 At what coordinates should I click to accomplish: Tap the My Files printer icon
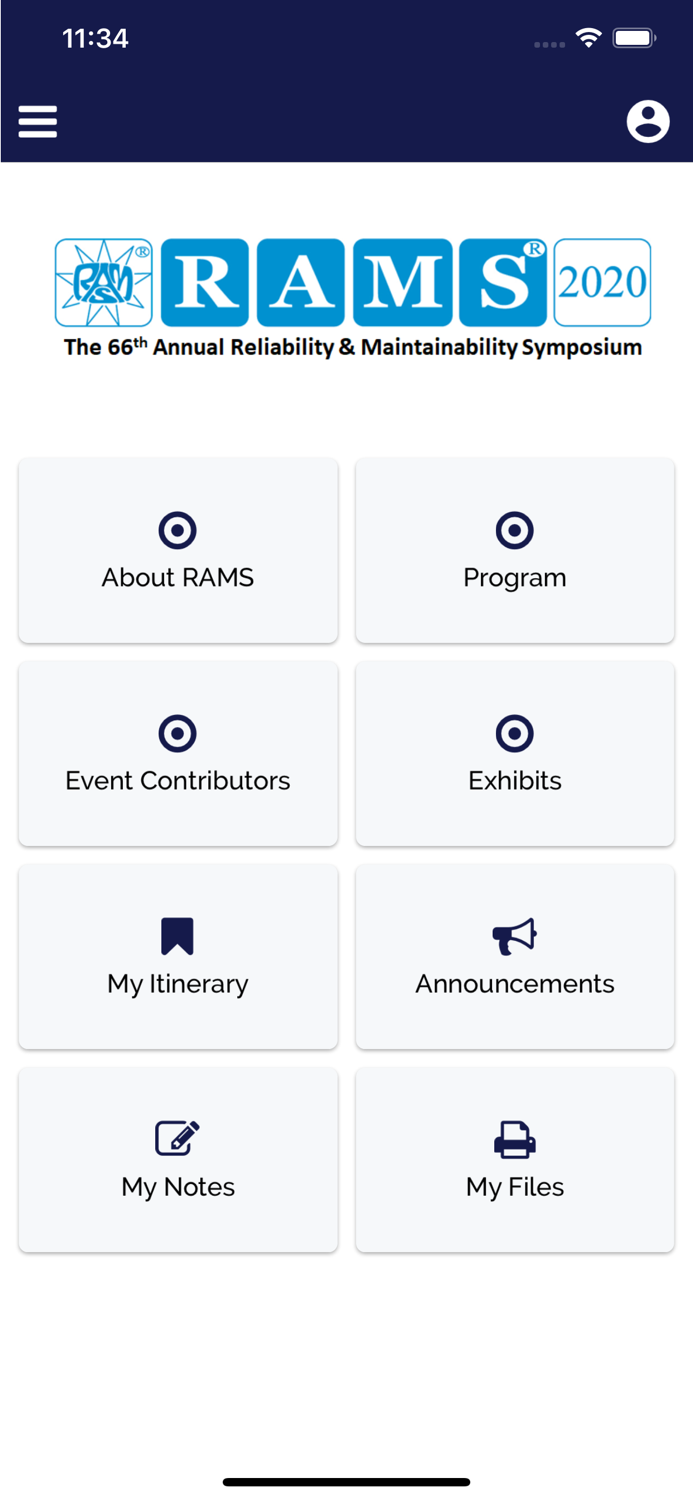(515, 1139)
